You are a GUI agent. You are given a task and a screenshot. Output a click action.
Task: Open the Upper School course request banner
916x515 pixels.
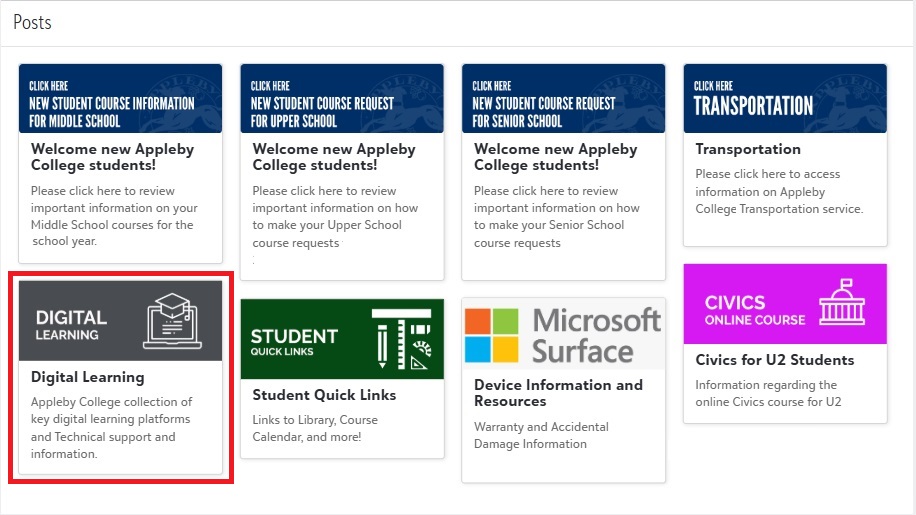click(342, 98)
